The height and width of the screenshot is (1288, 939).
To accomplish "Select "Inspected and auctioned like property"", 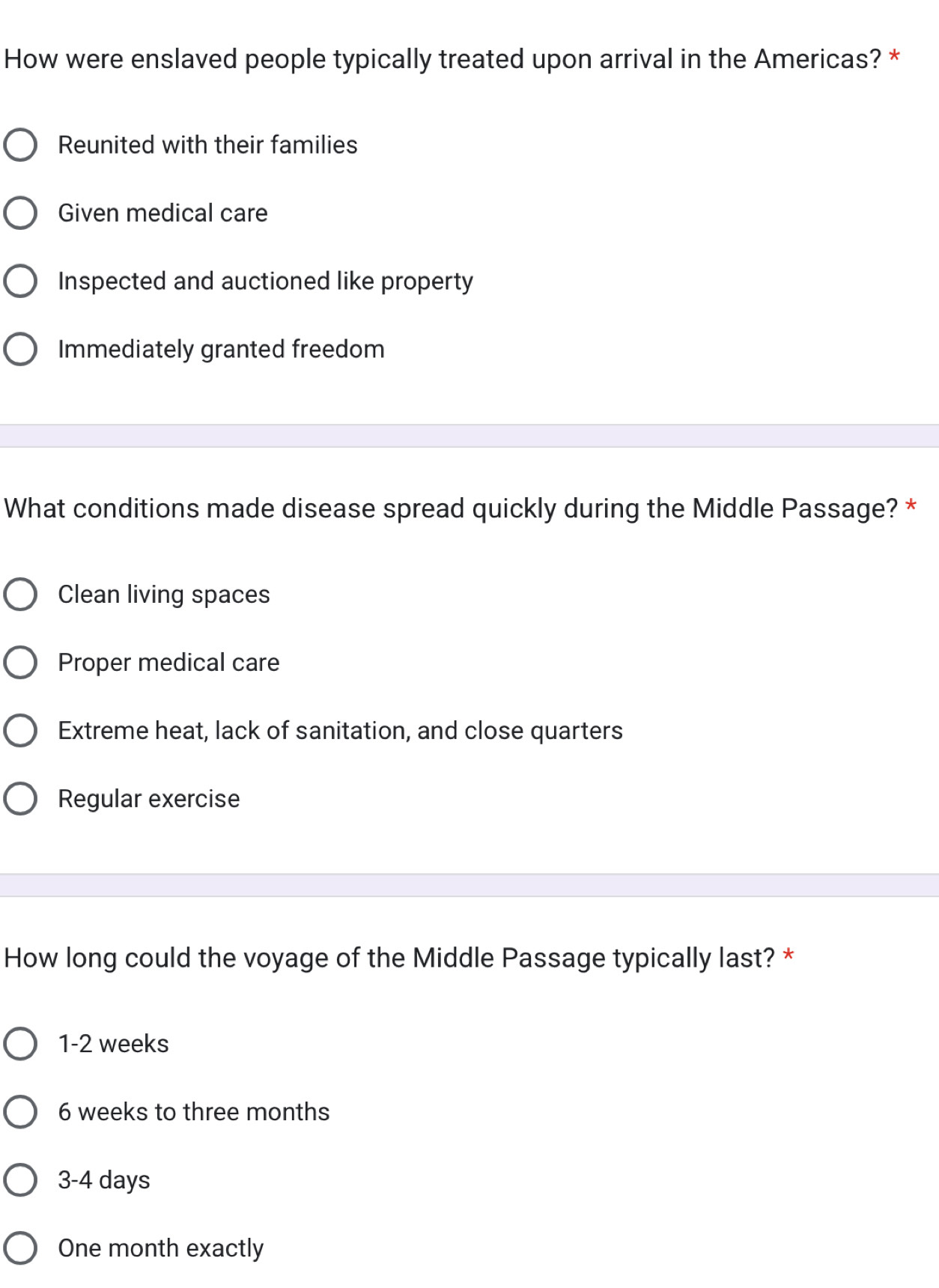I will (x=20, y=282).
